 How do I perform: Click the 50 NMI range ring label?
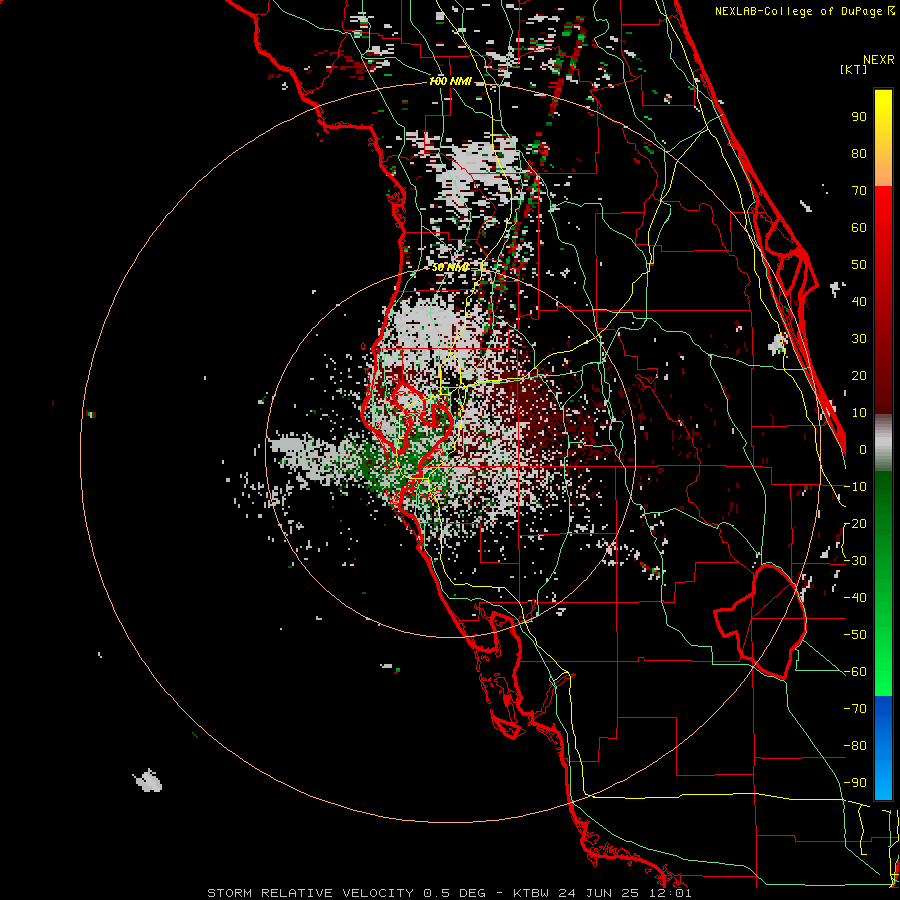(x=450, y=267)
